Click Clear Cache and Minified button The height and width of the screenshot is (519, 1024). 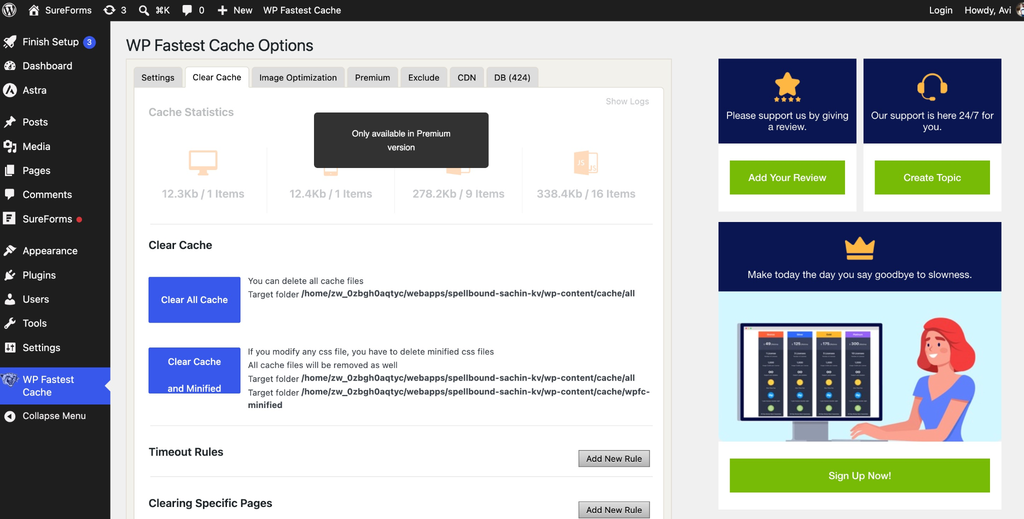pyautogui.click(x=195, y=370)
